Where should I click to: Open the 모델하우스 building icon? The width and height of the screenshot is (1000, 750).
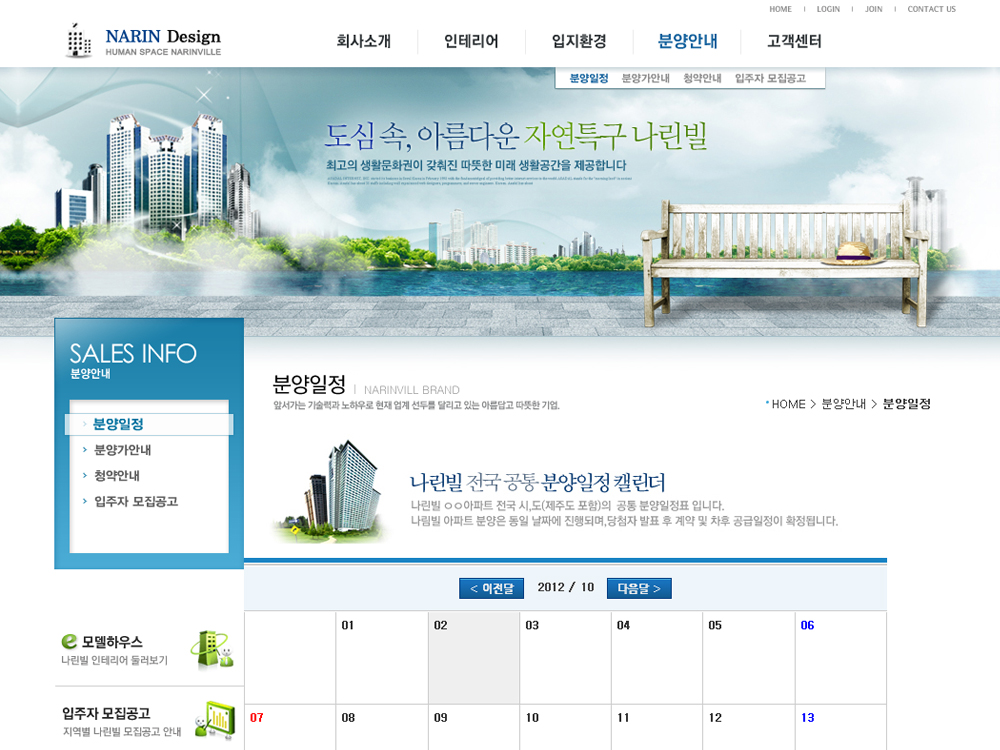(x=211, y=649)
